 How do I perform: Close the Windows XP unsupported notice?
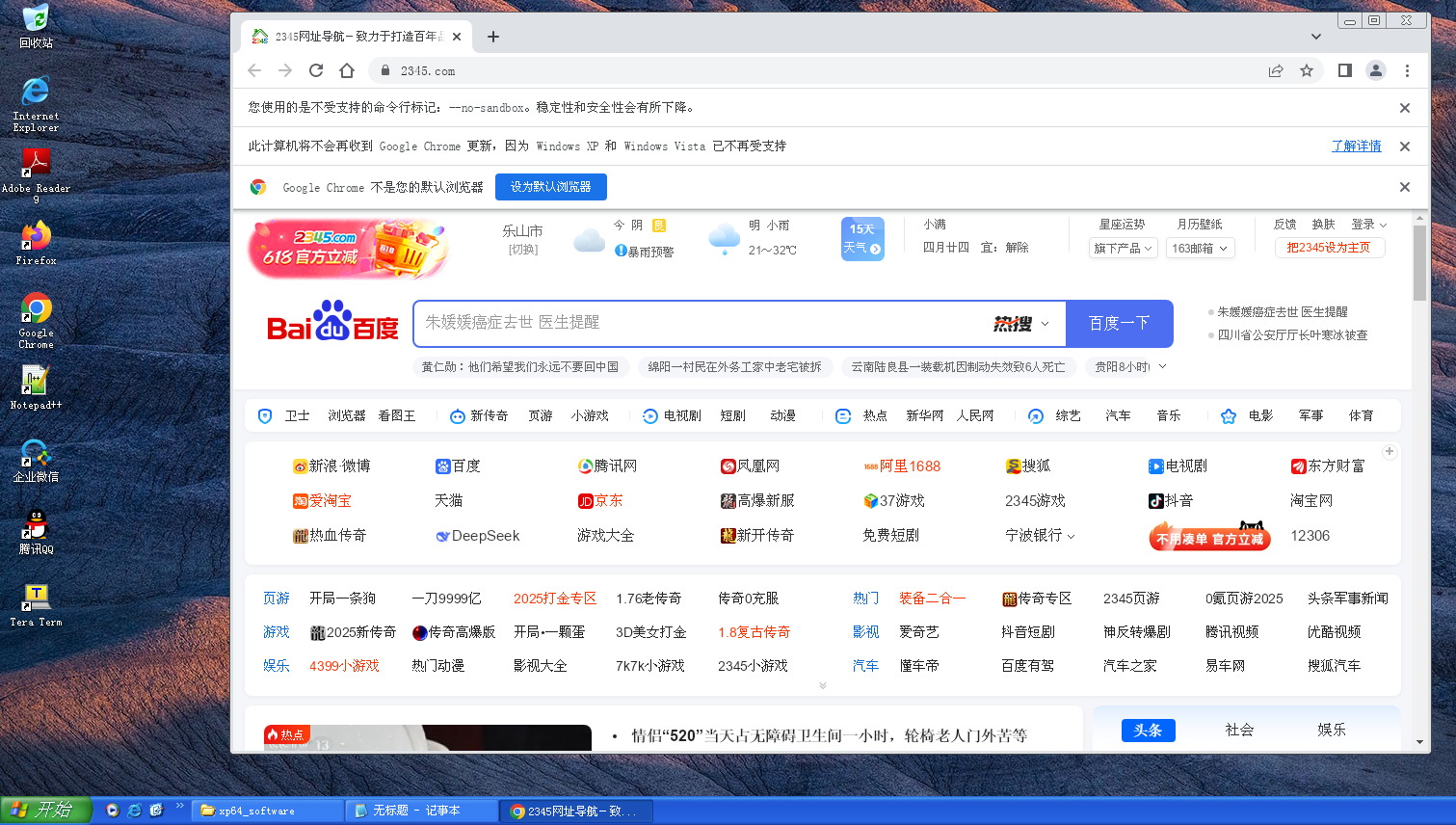pos(1405,146)
